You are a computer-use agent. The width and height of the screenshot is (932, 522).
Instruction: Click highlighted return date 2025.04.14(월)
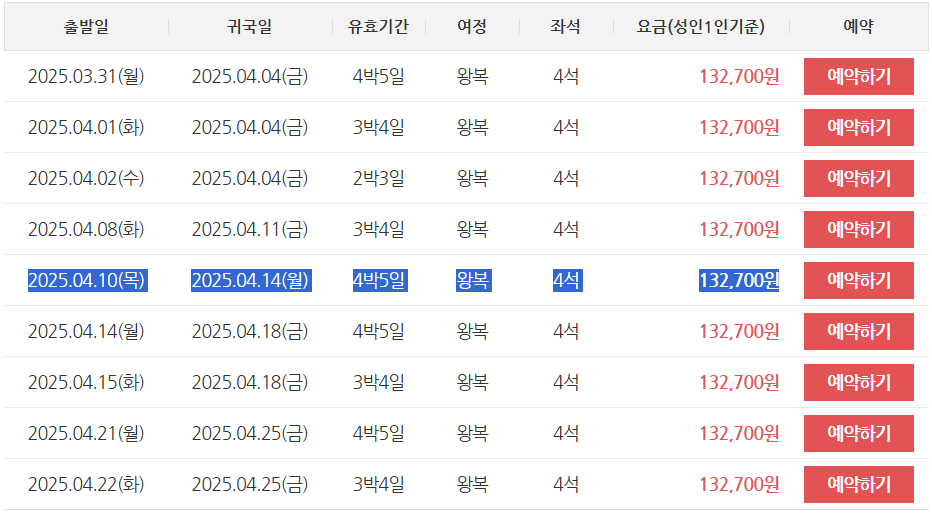coord(251,280)
